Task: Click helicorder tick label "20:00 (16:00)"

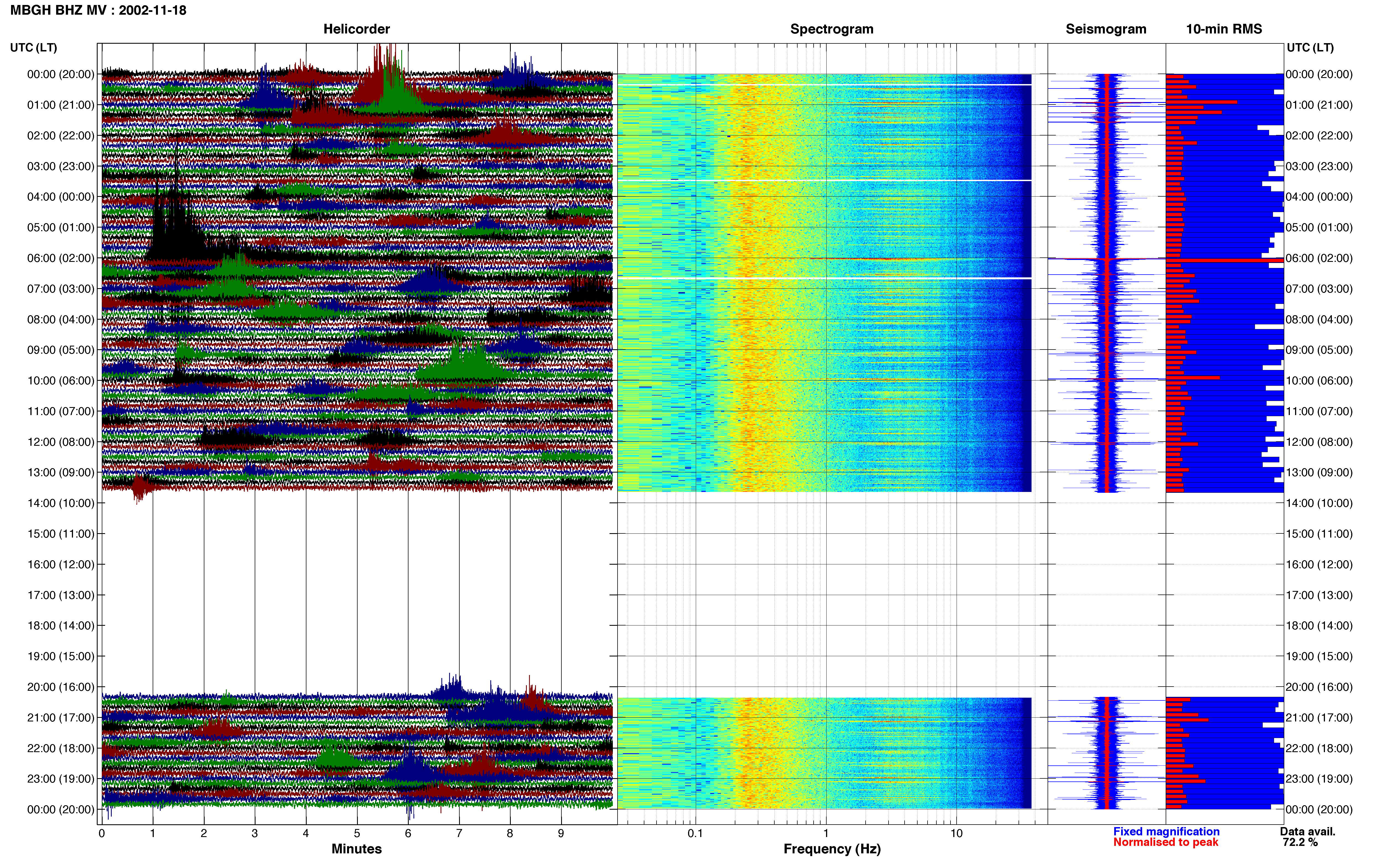Action: pos(60,687)
